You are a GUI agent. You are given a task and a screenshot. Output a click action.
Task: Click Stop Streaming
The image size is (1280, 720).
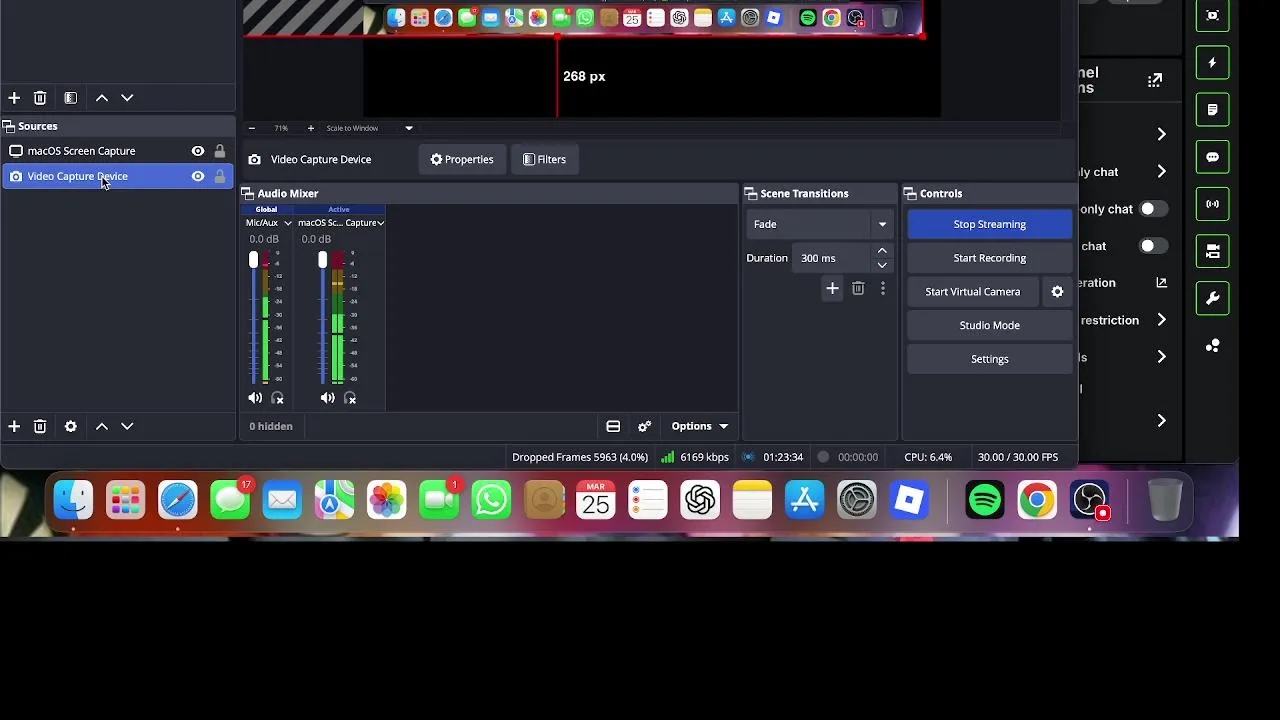tap(990, 224)
